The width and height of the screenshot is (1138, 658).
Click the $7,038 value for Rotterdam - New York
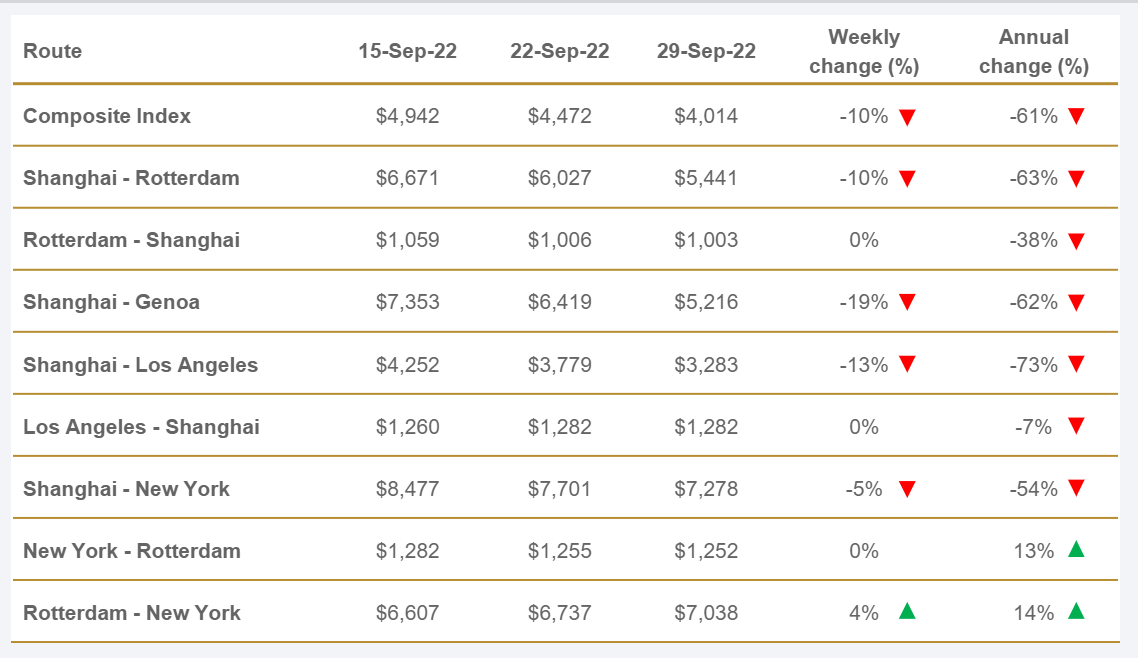click(706, 613)
